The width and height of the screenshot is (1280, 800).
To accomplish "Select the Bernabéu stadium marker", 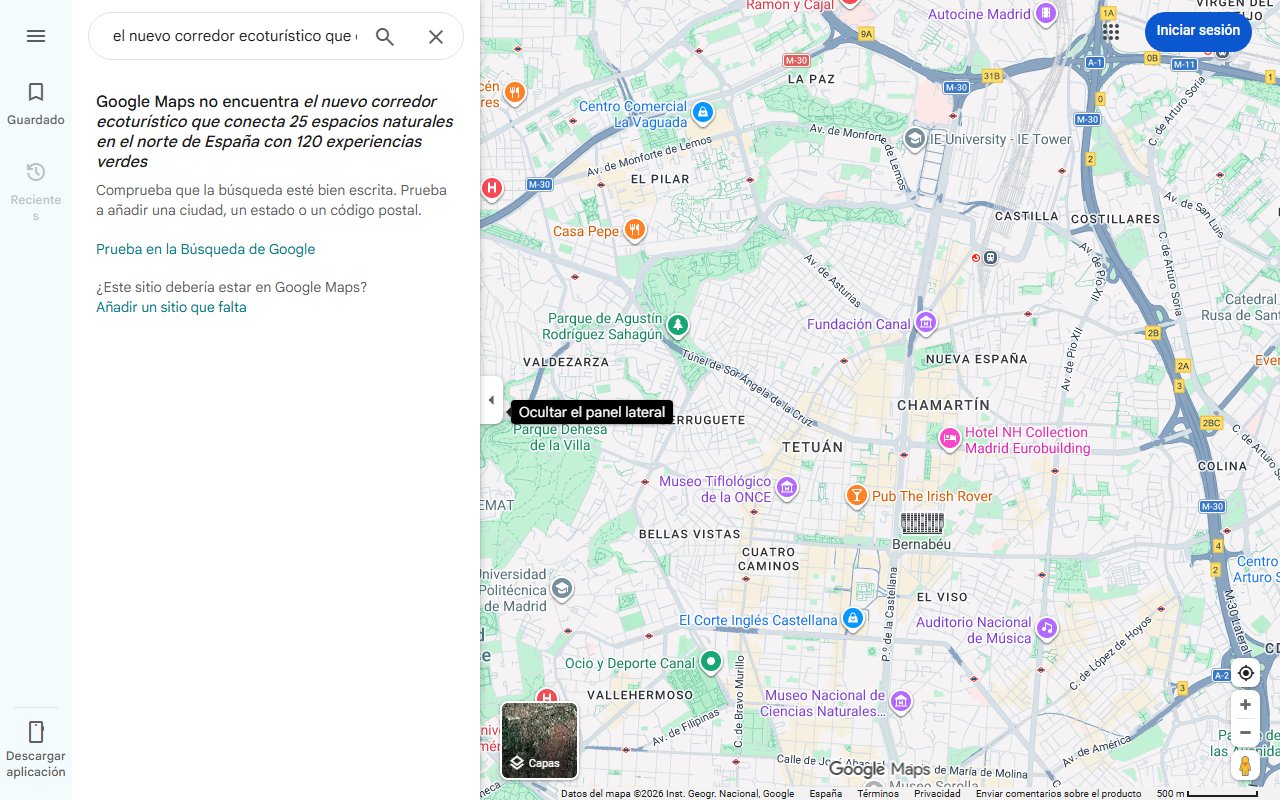I will (922, 523).
